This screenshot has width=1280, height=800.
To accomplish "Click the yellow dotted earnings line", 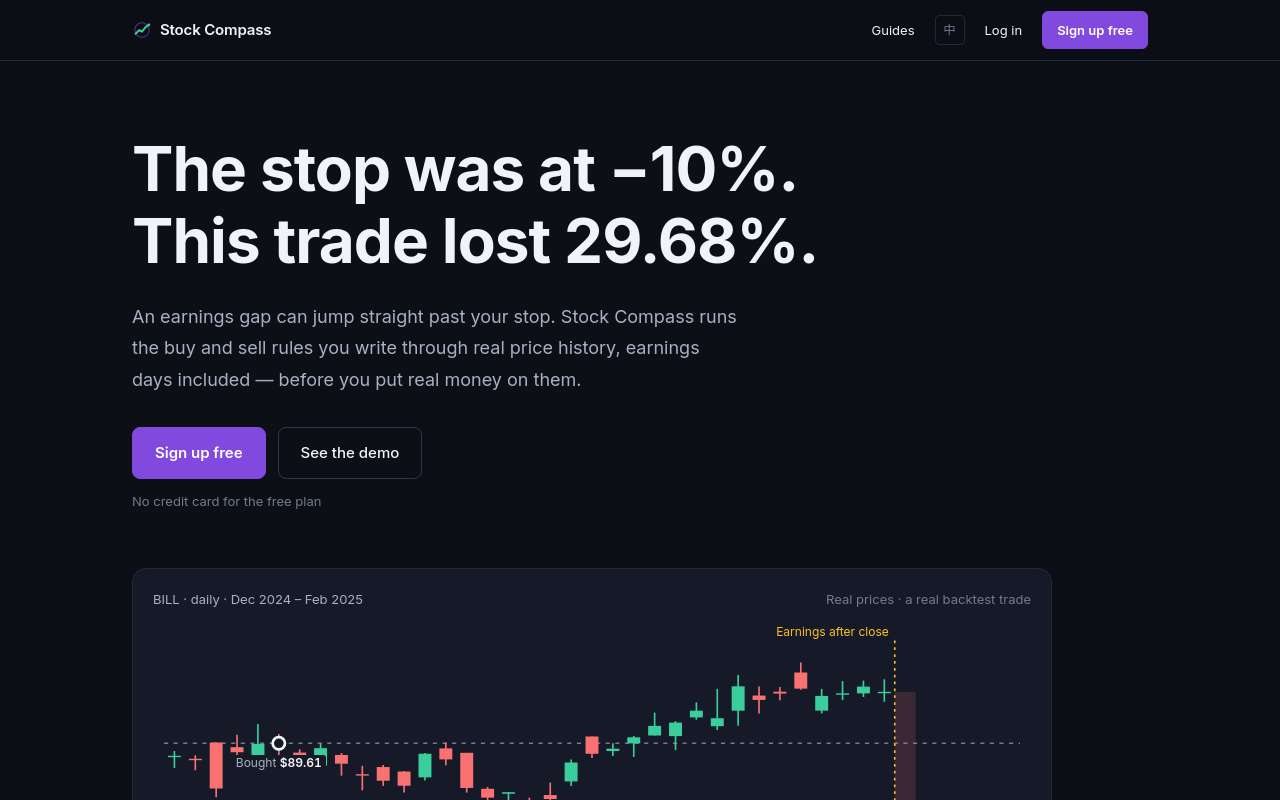I will point(895,720).
